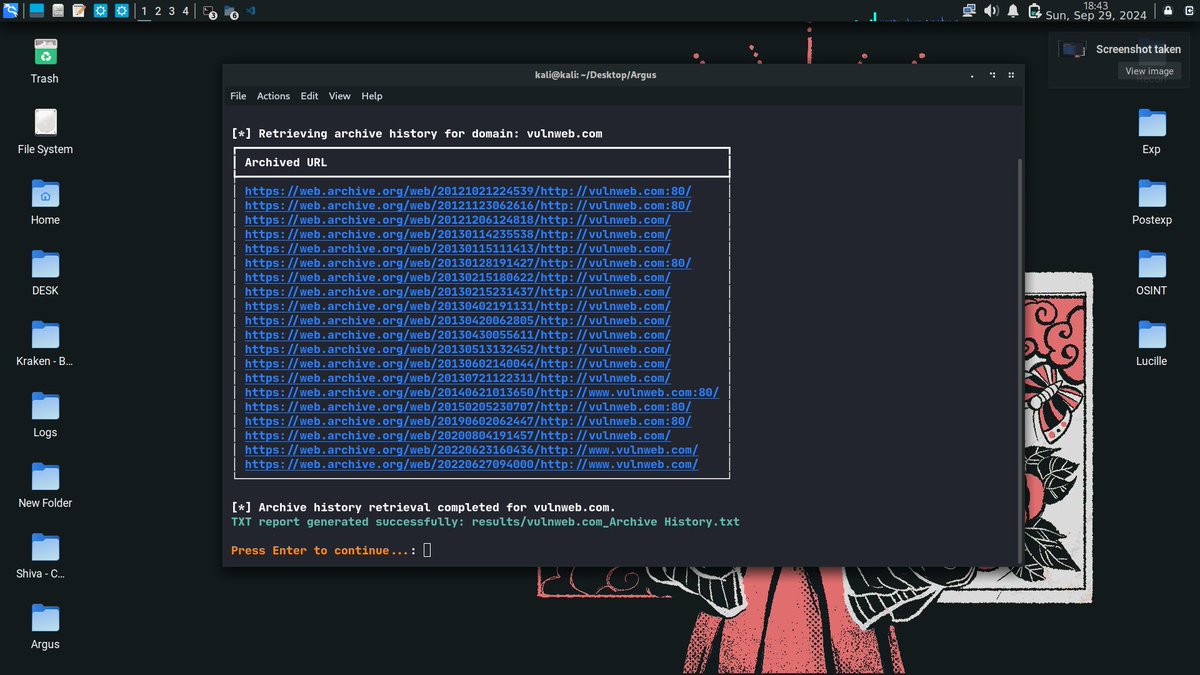Open the network manager tray icon
The width and height of the screenshot is (1200, 675).
[x=969, y=11]
